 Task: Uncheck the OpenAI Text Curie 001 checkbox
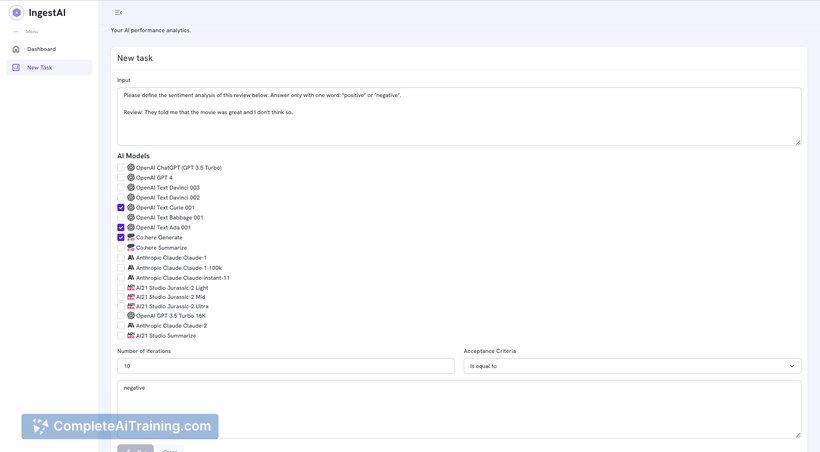(121, 208)
